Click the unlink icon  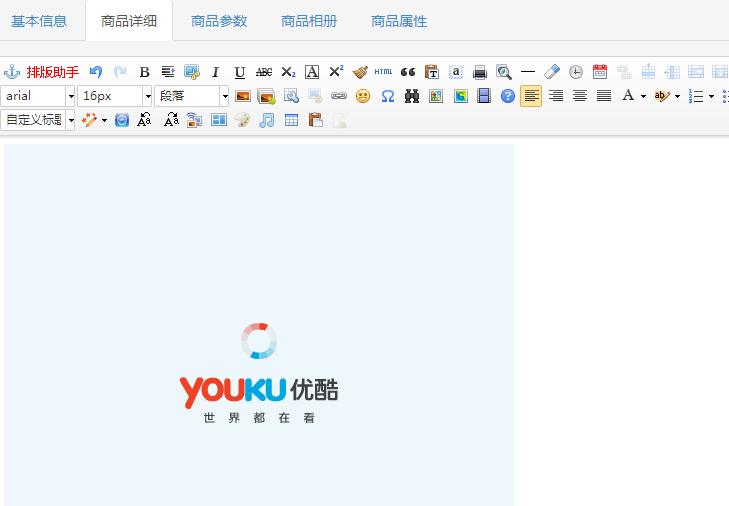[624, 72]
